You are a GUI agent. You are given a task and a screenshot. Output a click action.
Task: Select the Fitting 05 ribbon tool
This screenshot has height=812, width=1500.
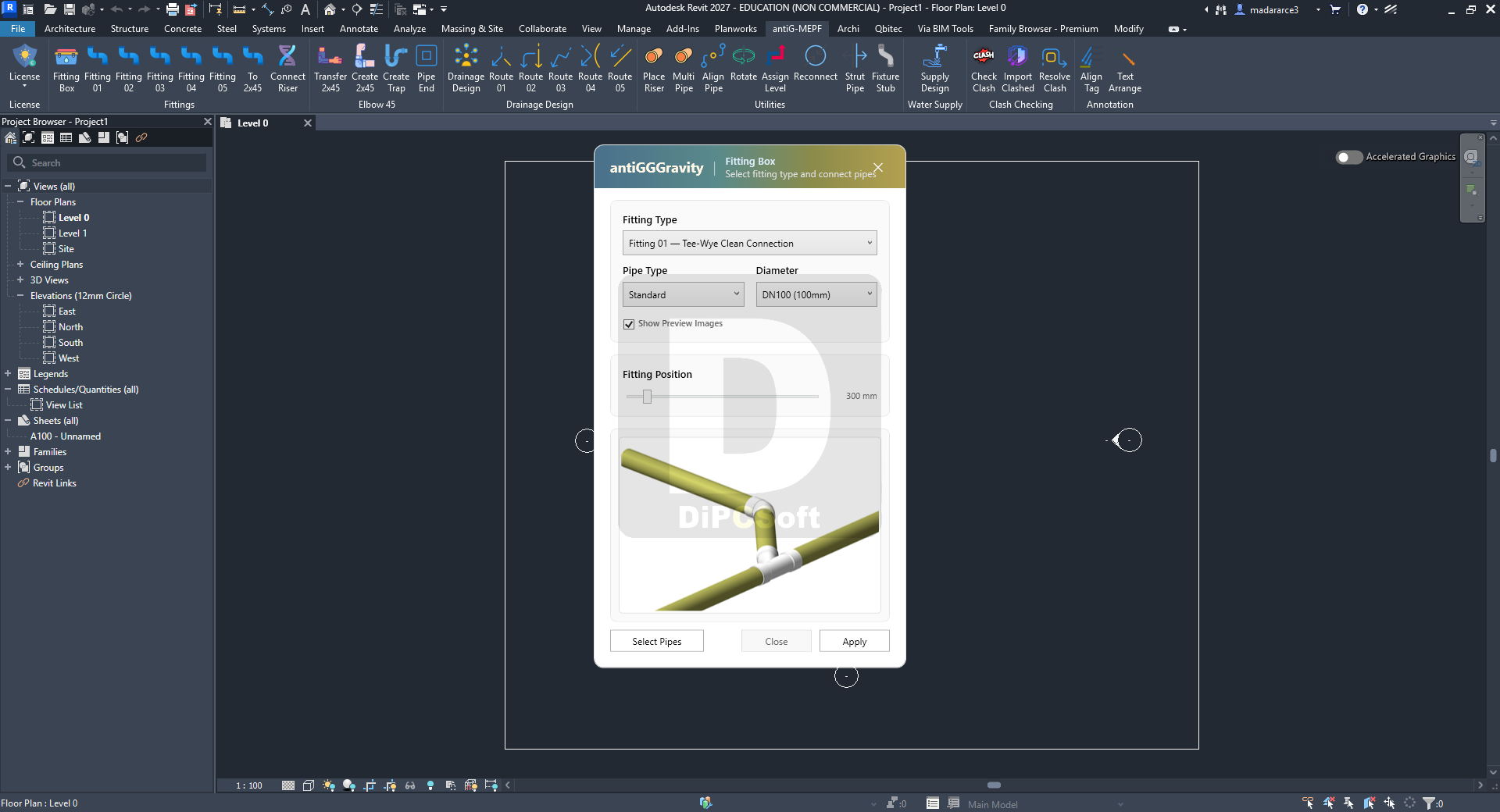(223, 69)
